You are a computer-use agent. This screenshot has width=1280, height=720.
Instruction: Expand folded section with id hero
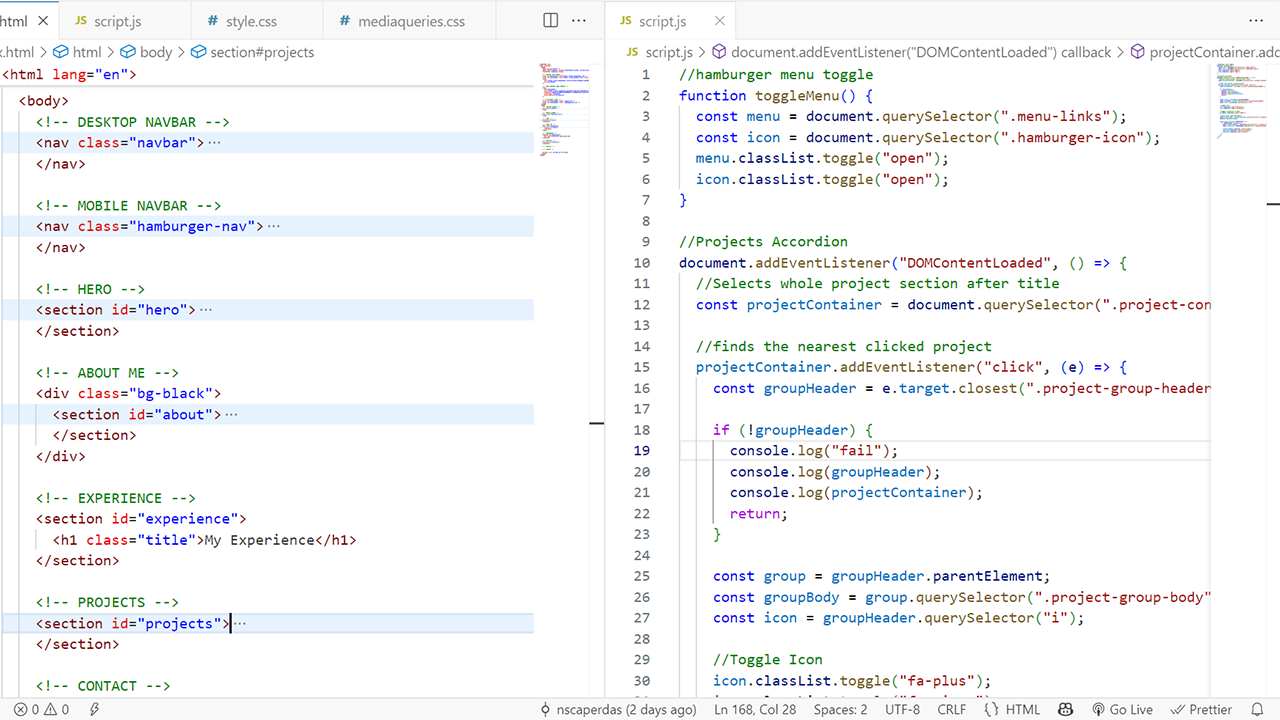pyautogui.click(x=206, y=310)
